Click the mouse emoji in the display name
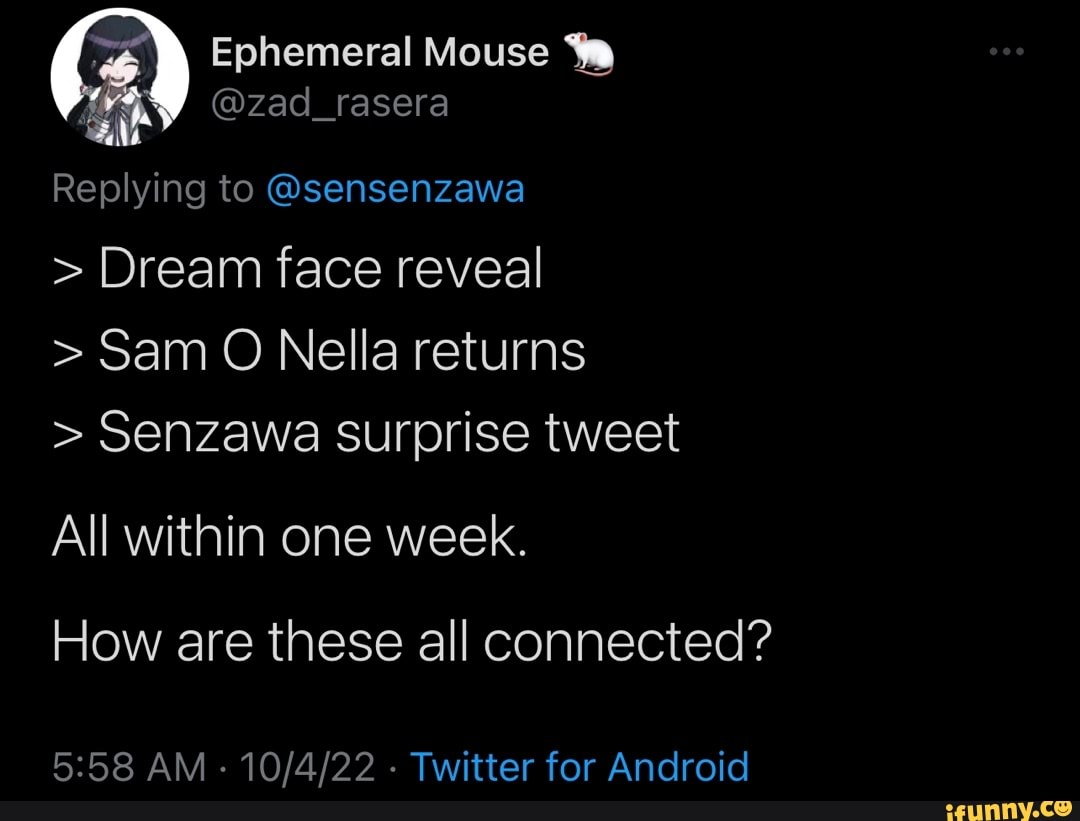Screen dimensions: 1080x821 click(x=590, y=52)
